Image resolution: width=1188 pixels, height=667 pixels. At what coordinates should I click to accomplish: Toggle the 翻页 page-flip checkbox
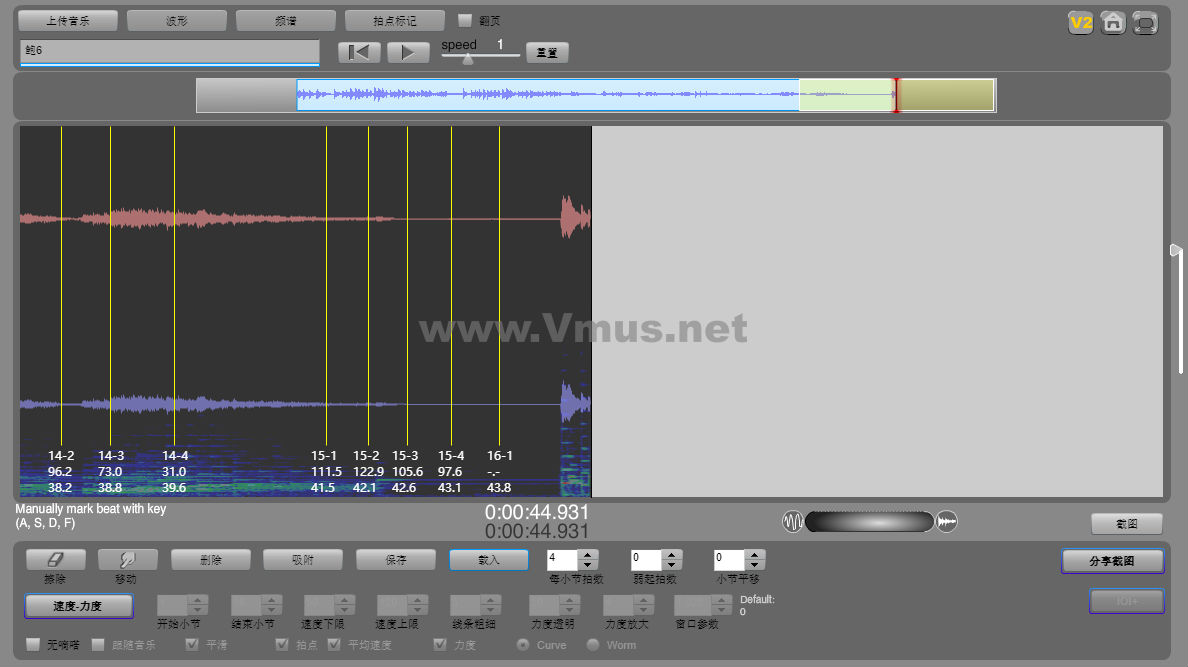coord(465,20)
